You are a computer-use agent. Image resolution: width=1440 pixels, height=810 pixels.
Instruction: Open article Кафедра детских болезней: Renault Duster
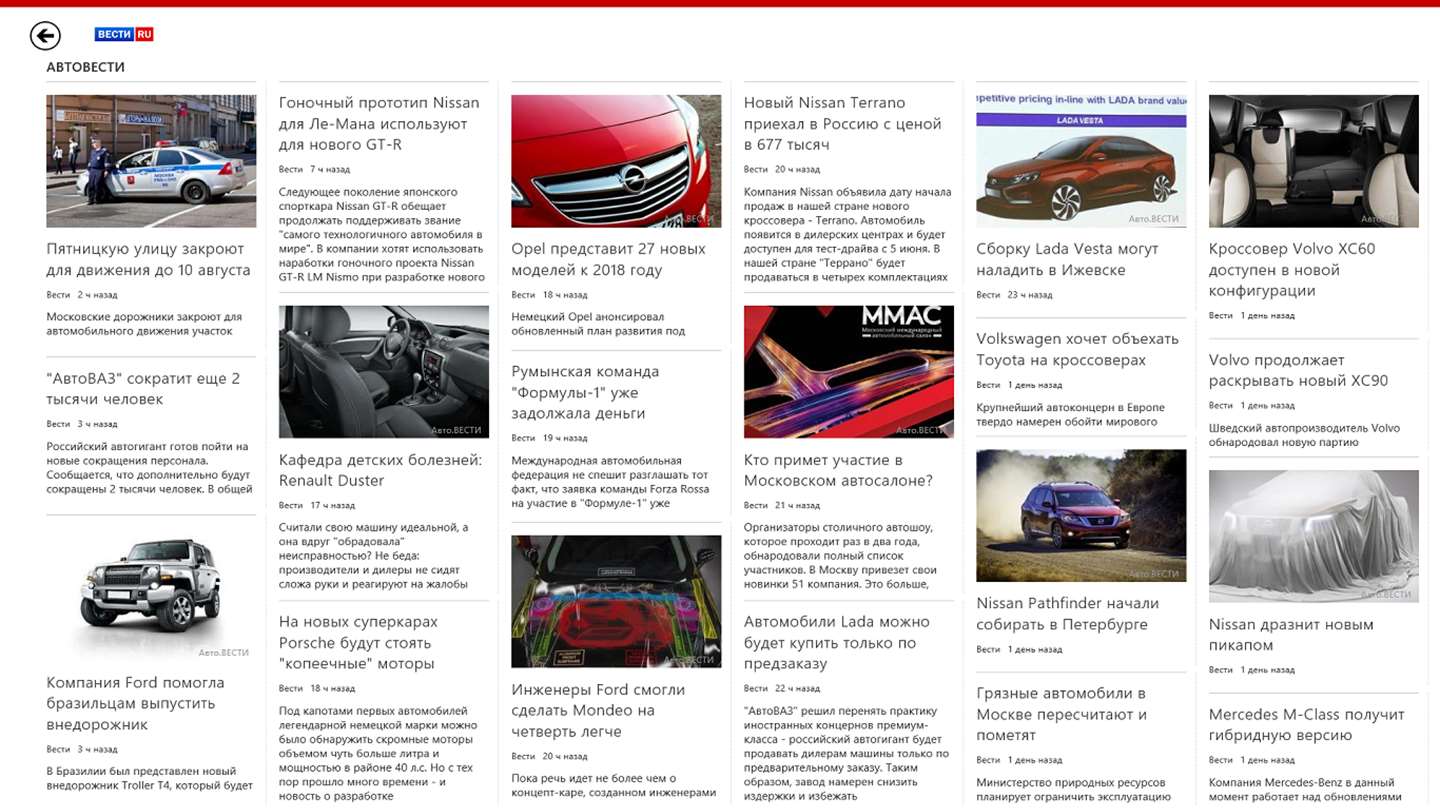(x=380, y=470)
